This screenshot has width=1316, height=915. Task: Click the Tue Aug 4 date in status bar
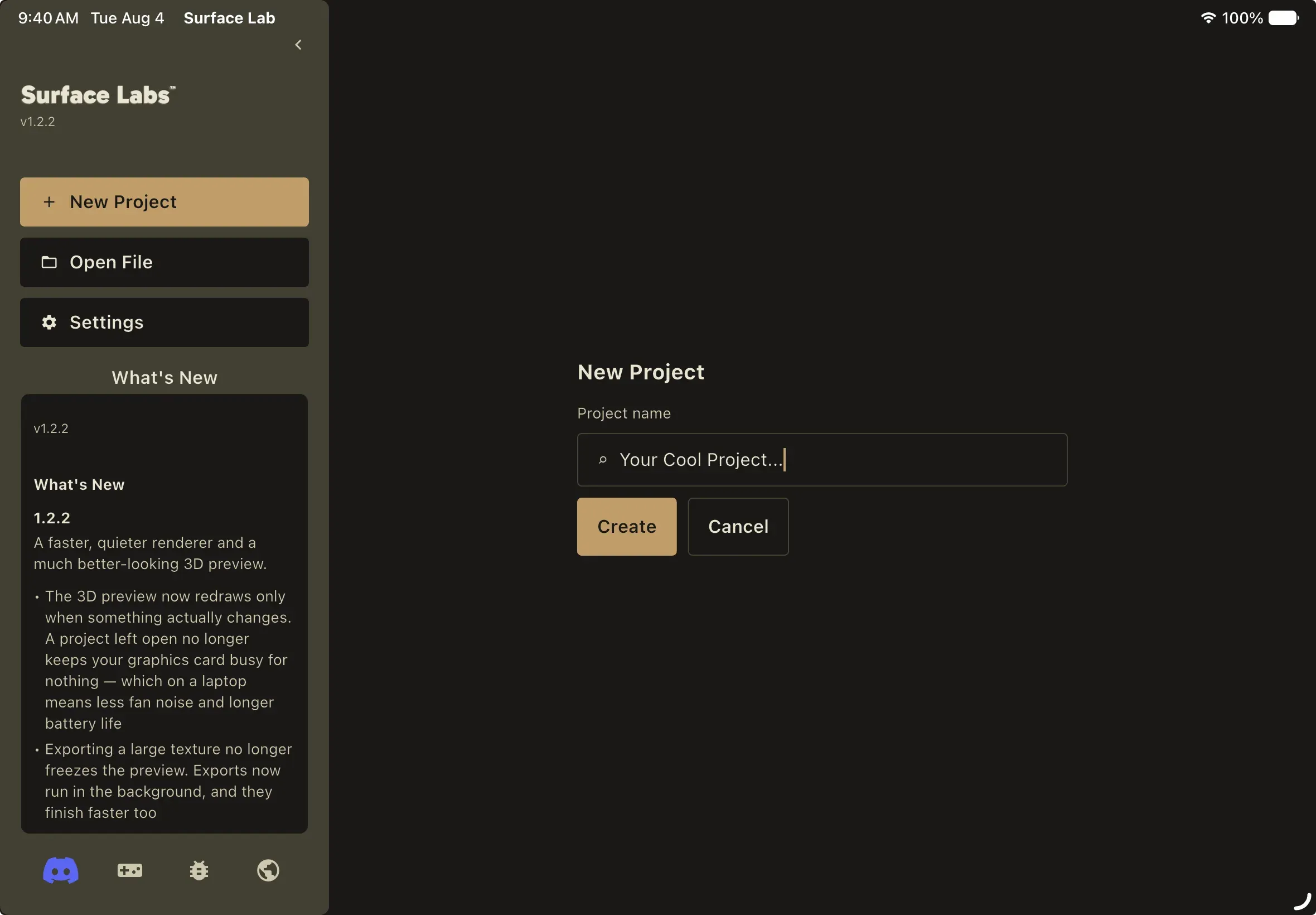(x=127, y=18)
